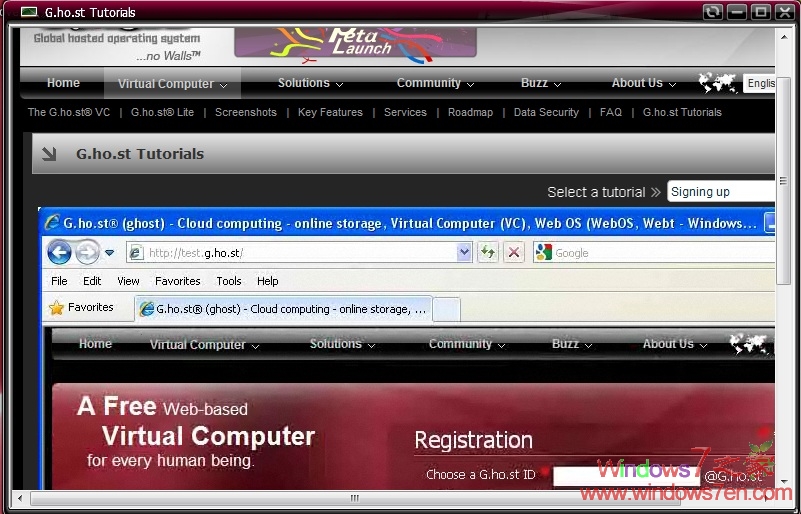Expand the address bar URL dropdown
The width and height of the screenshot is (801, 514).
464,253
